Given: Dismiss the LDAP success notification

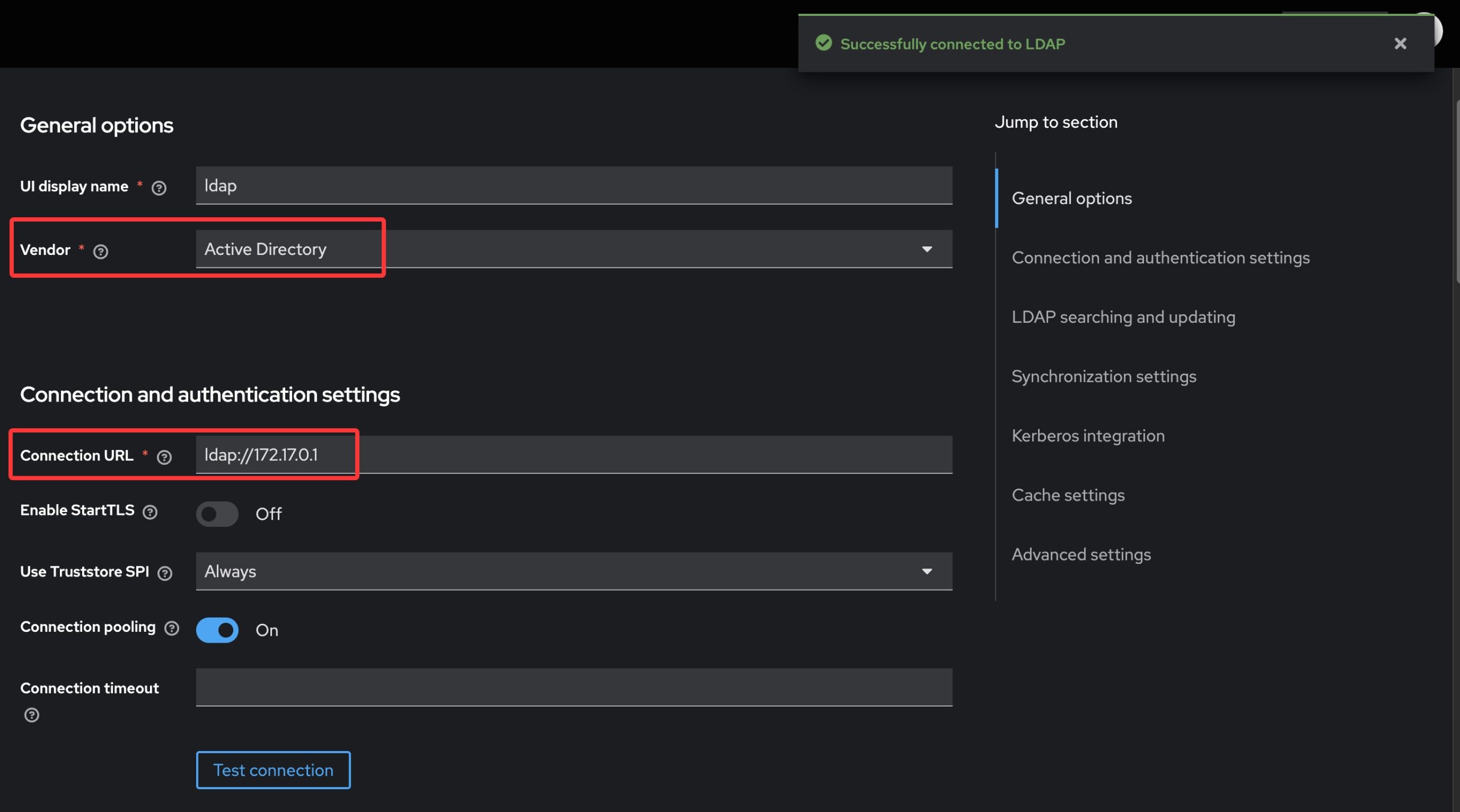Looking at the screenshot, I should click(1400, 43).
